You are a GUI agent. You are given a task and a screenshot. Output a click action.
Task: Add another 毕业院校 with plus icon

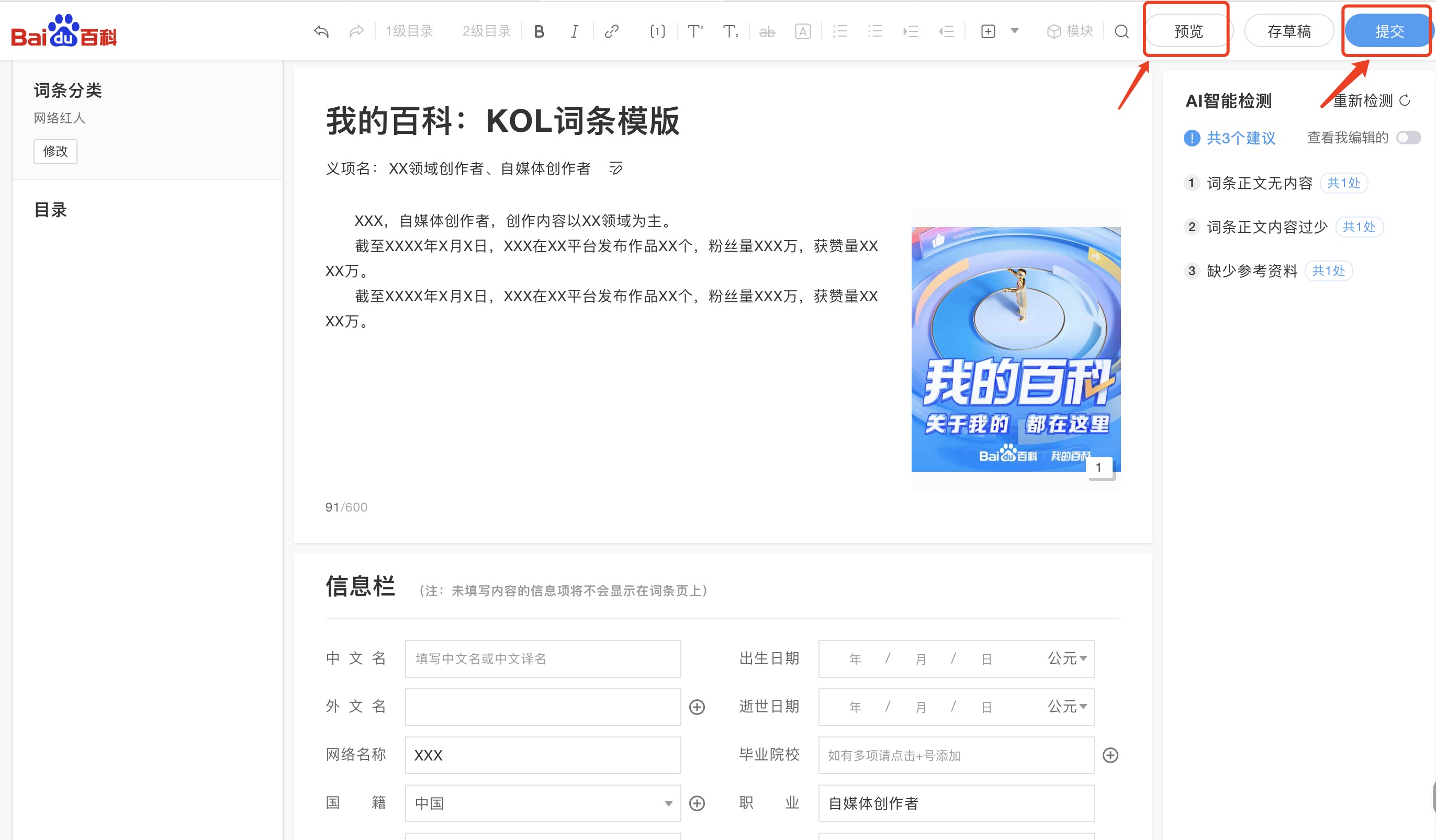point(1110,755)
